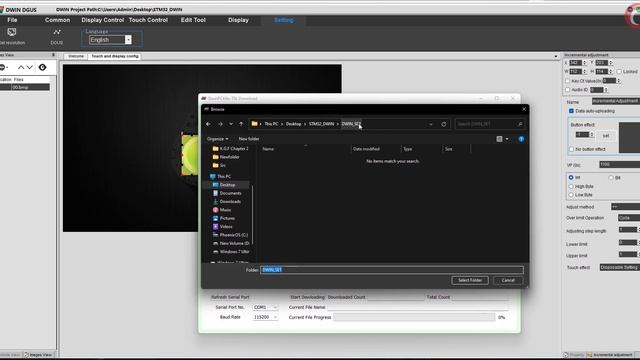This screenshot has height=360, width=640.
Task: Open the Language dropdown
Action: (128, 40)
